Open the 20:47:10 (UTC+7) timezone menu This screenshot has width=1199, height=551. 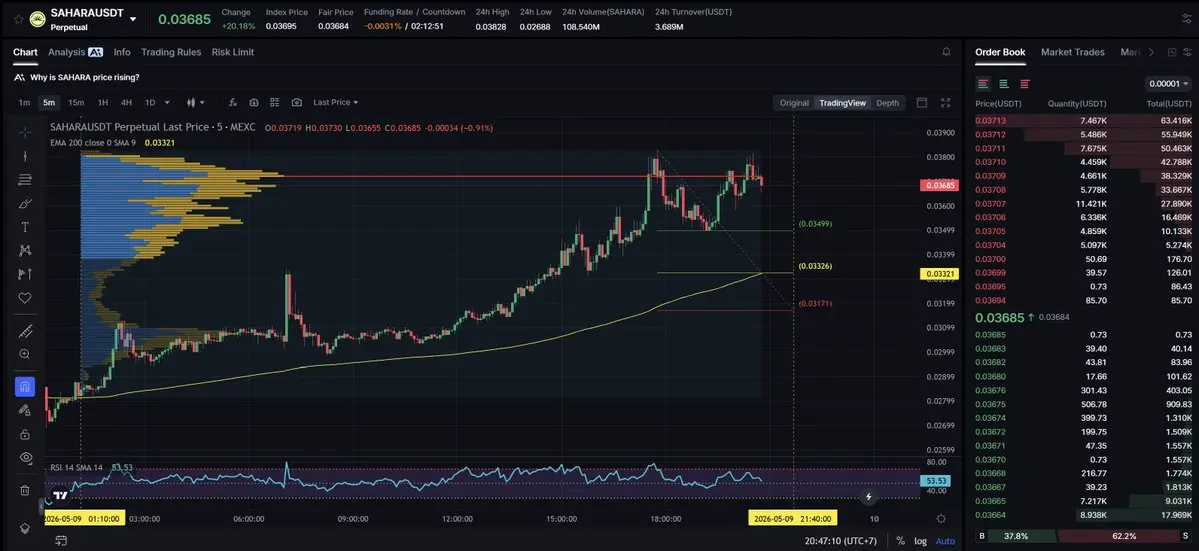pyautogui.click(x=840, y=541)
